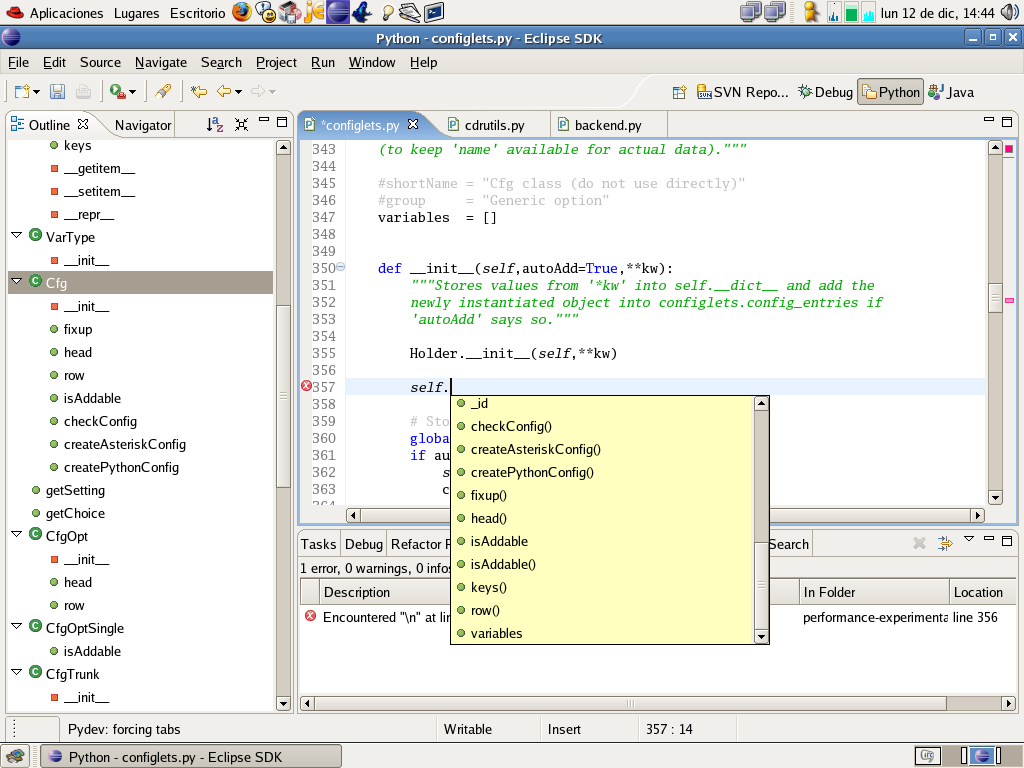Viewport: 1024px width, 768px height.
Task: Click the completion popup scroll-down arrow
Action: [761, 636]
